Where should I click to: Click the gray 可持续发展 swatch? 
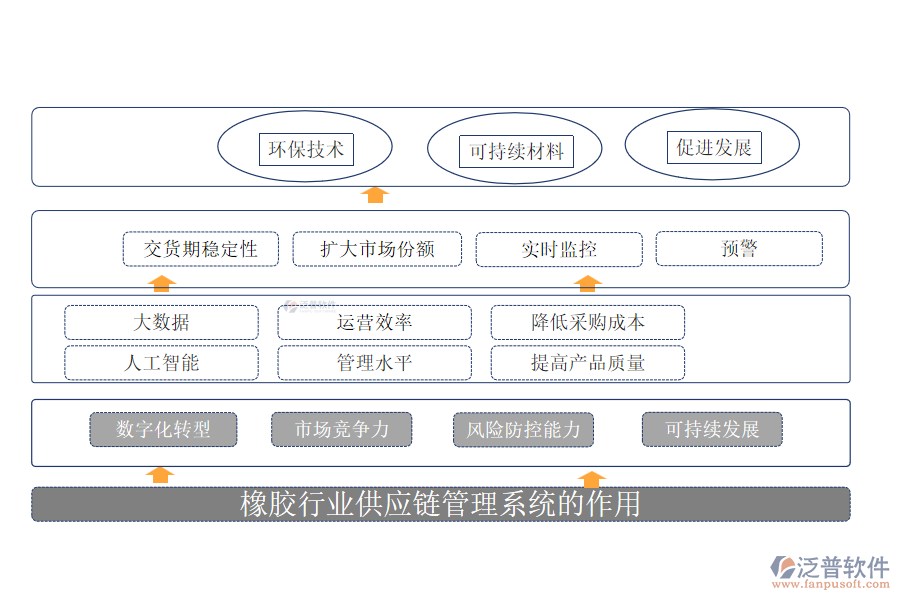(x=713, y=429)
